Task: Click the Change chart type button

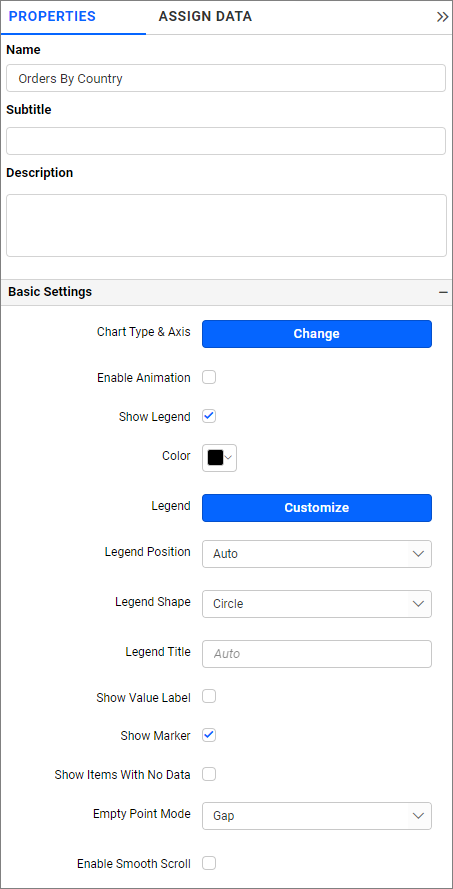Action: [317, 334]
